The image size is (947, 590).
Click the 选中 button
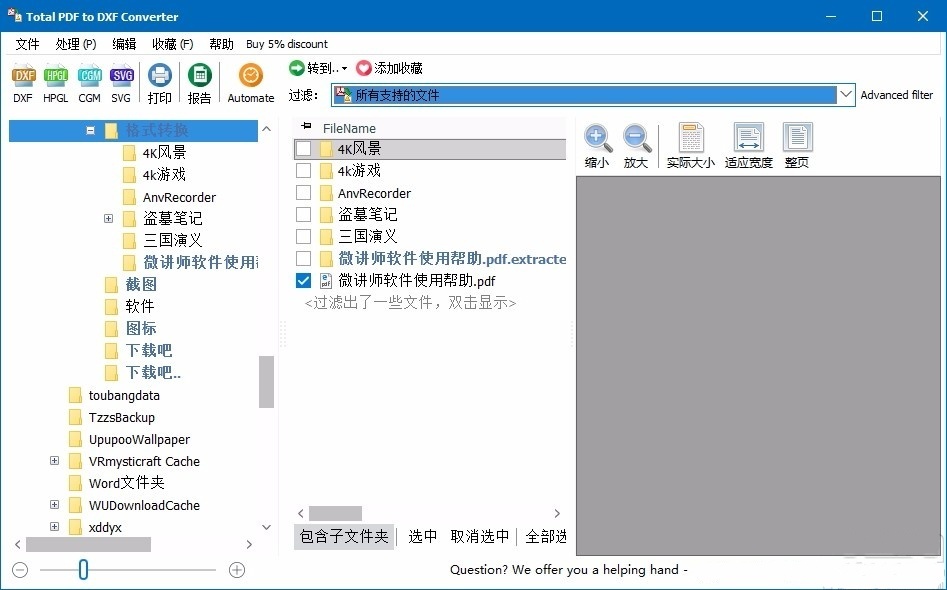(423, 536)
